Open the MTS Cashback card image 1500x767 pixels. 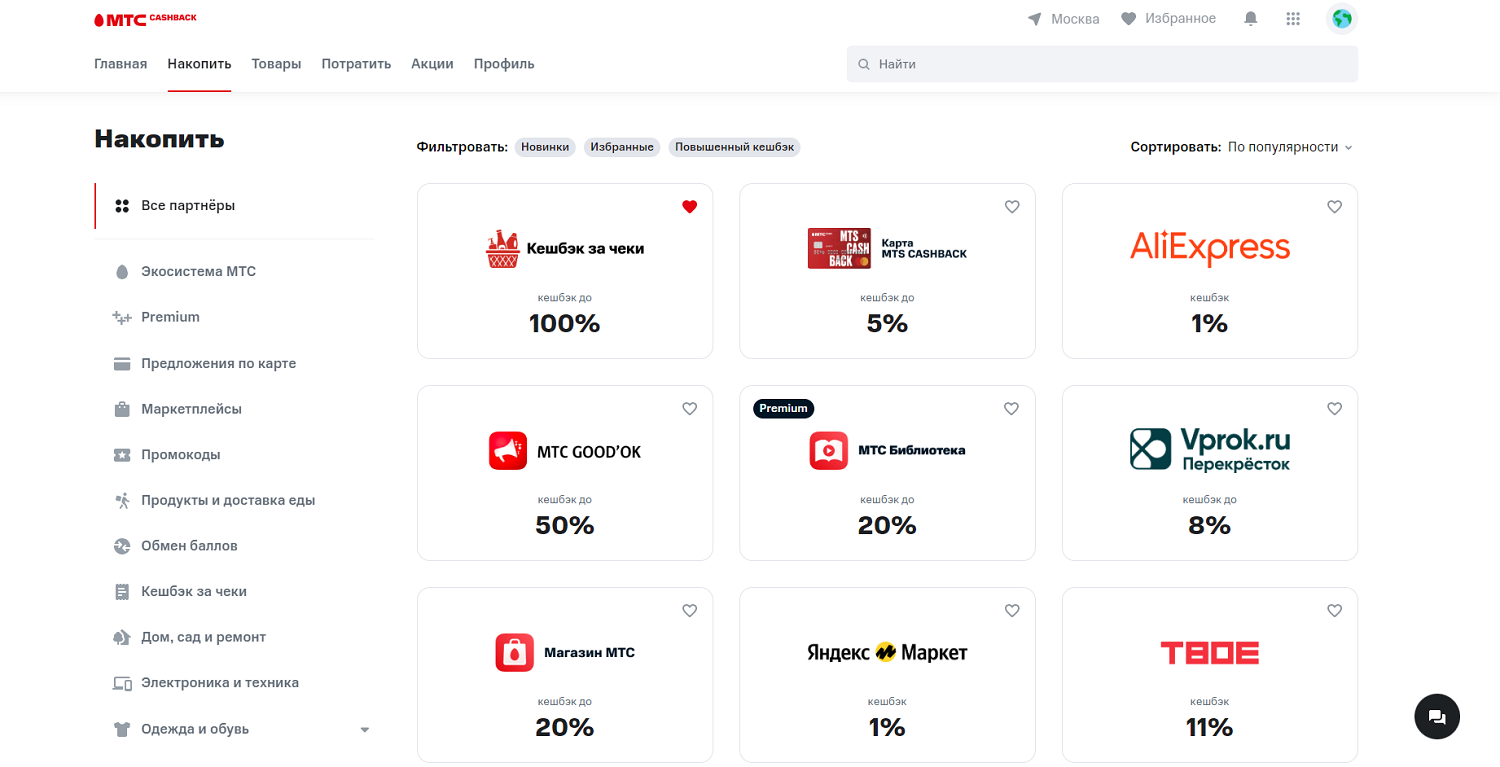[x=839, y=248]
